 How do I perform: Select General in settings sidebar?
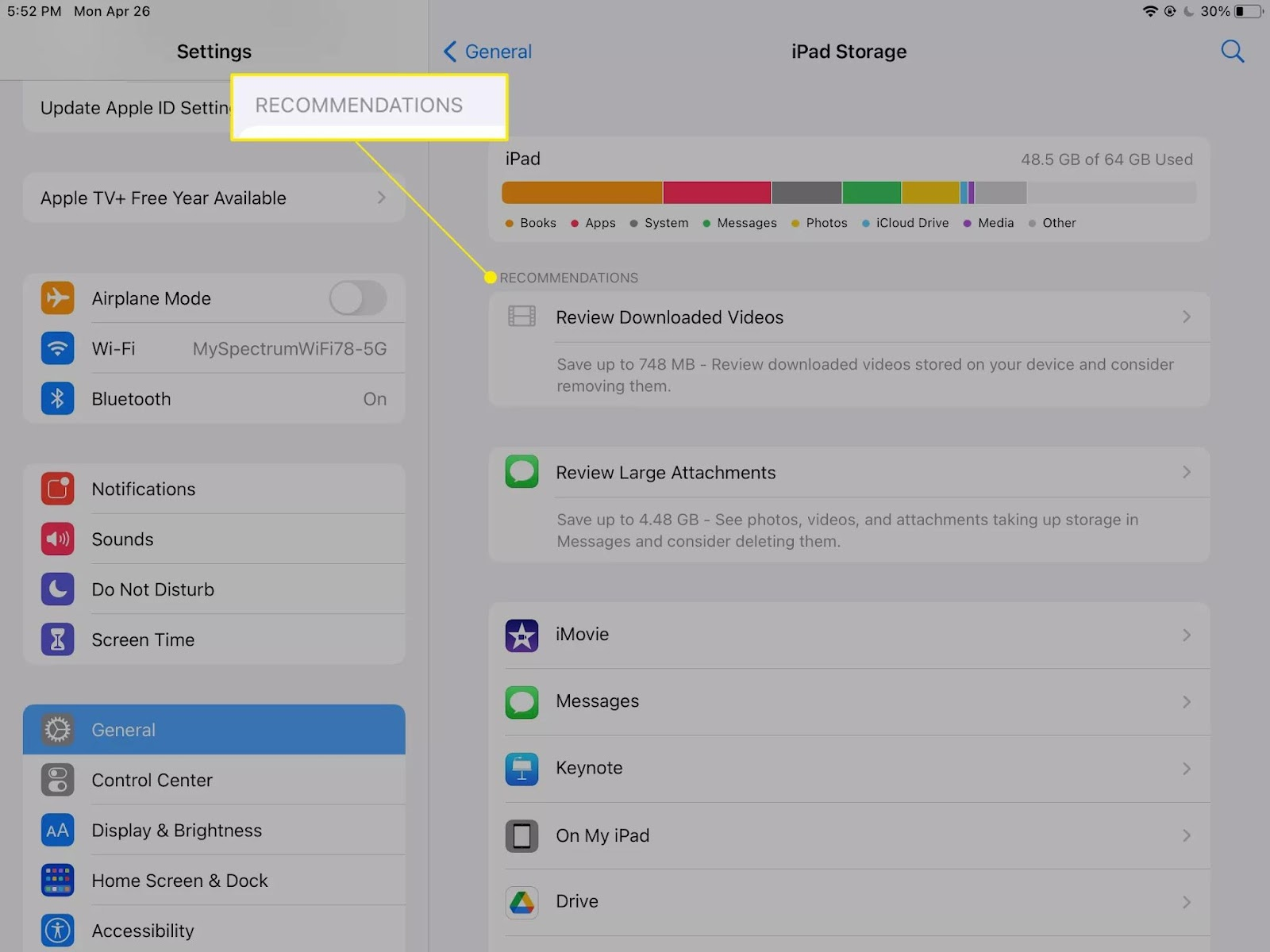pyautogui.click(x=214, y=730)
